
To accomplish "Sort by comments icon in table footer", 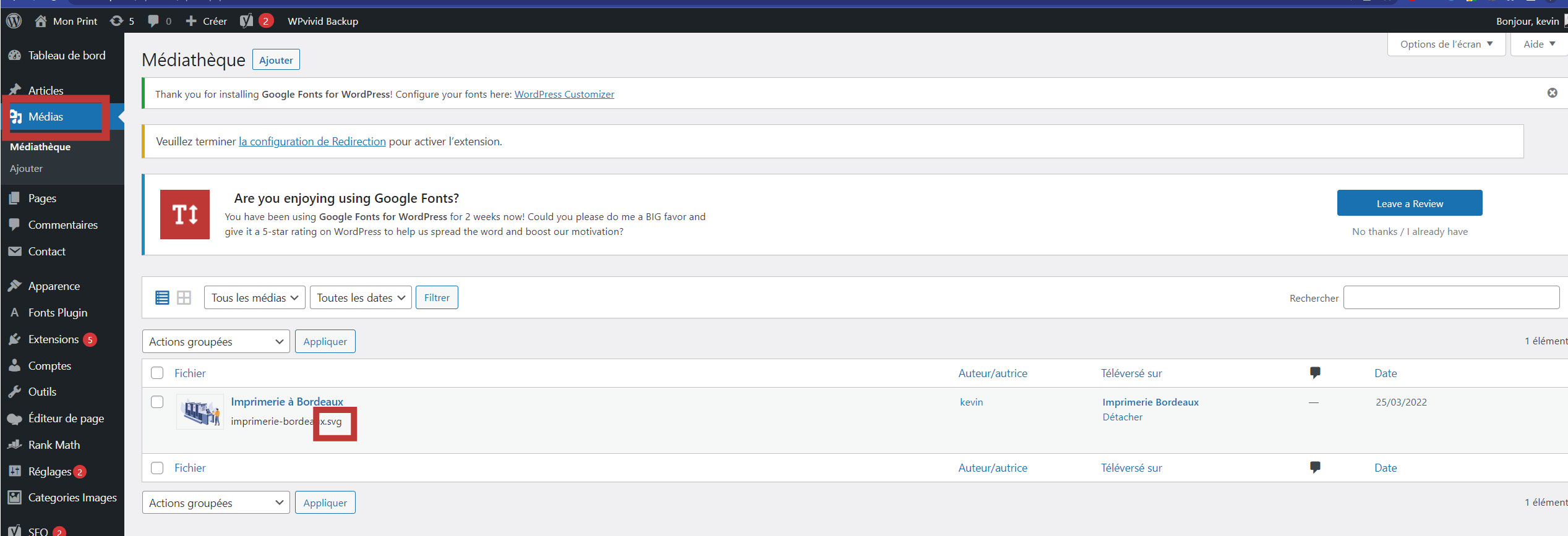I will pyautogui.click(x=1315, y=467).
